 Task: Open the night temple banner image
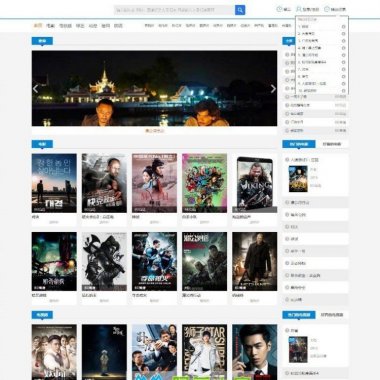(154, 88)
